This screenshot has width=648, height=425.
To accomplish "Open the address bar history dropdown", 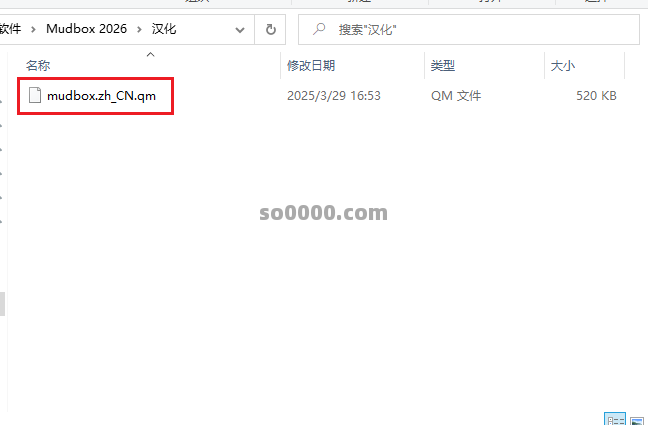I will pos(240,30).
